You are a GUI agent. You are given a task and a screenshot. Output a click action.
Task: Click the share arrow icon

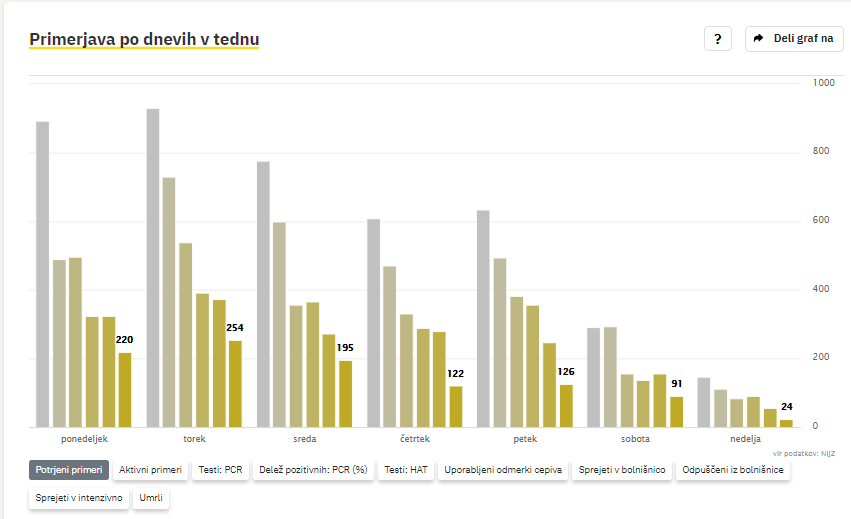[759, 39]
